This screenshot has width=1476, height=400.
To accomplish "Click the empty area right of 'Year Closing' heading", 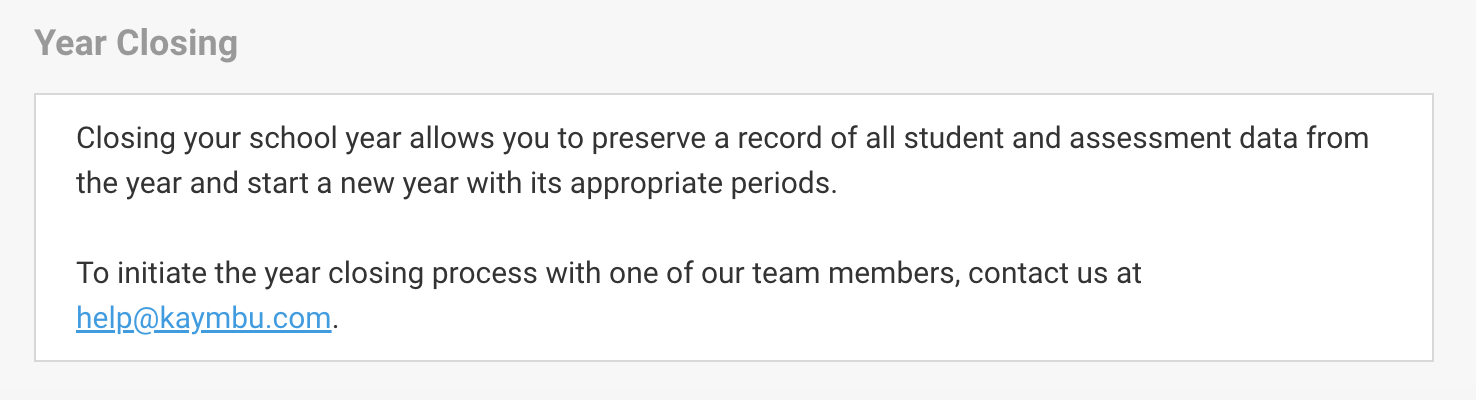I will point(850,44).
